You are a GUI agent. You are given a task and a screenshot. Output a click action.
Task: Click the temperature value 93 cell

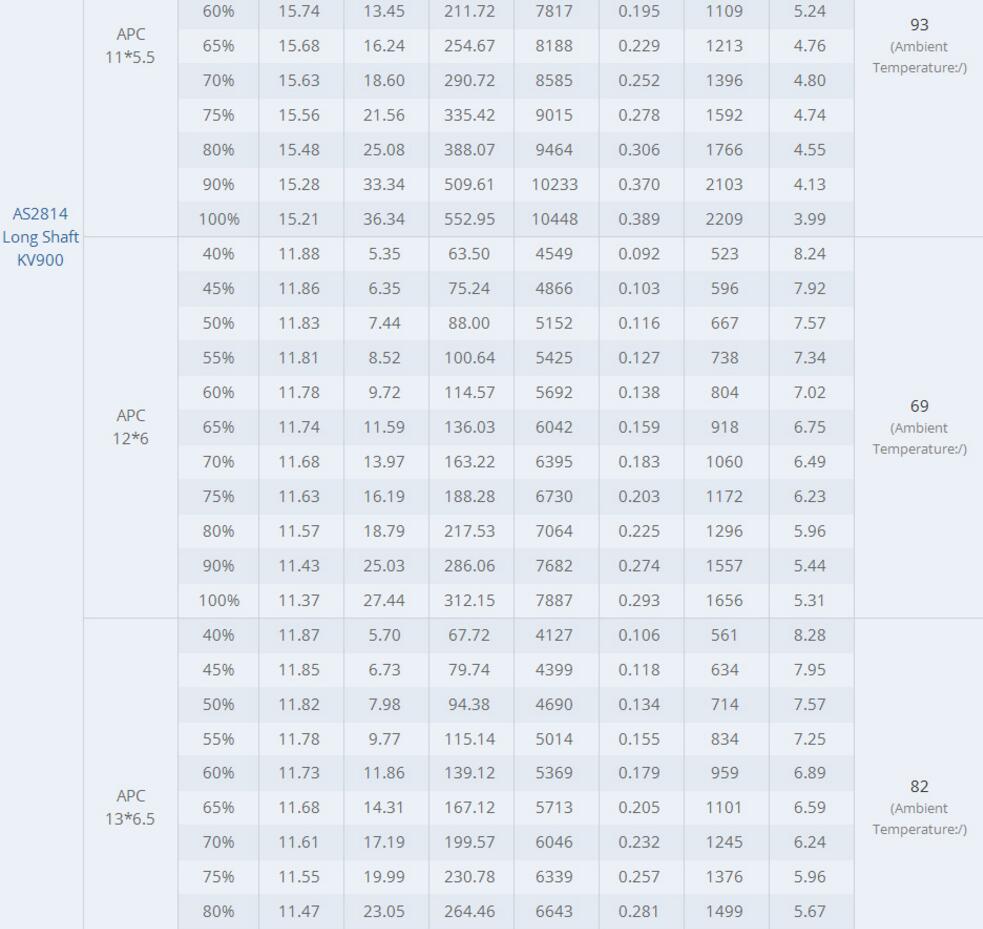tap(919, 25)
